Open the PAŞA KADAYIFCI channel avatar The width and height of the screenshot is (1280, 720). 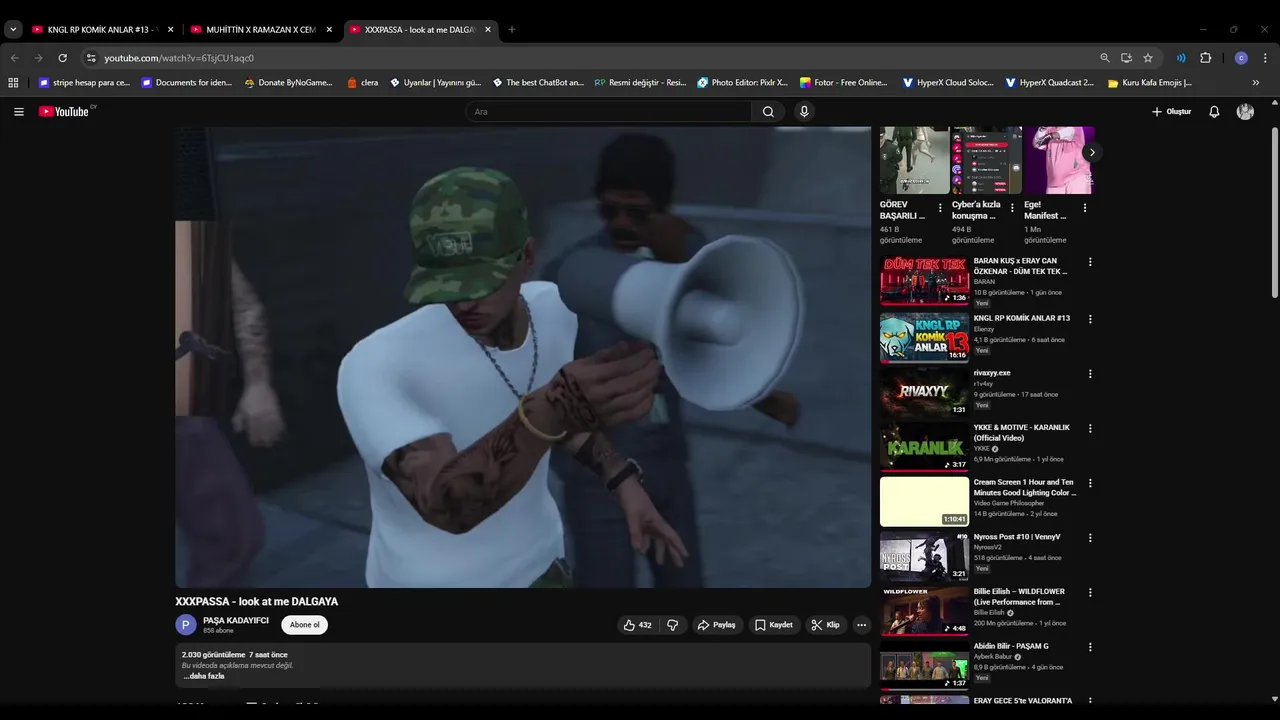(x=186, y=625)
